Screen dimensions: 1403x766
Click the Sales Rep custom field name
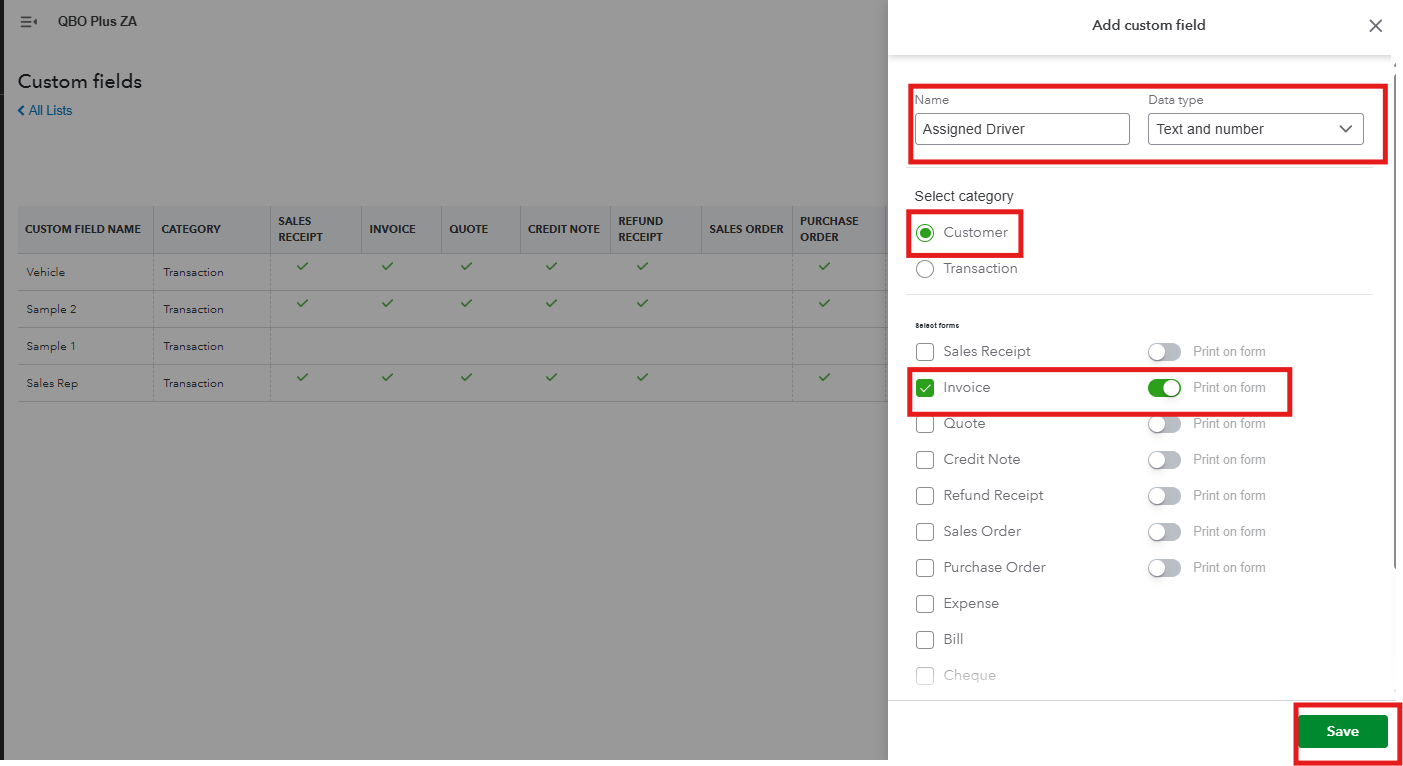52,383
